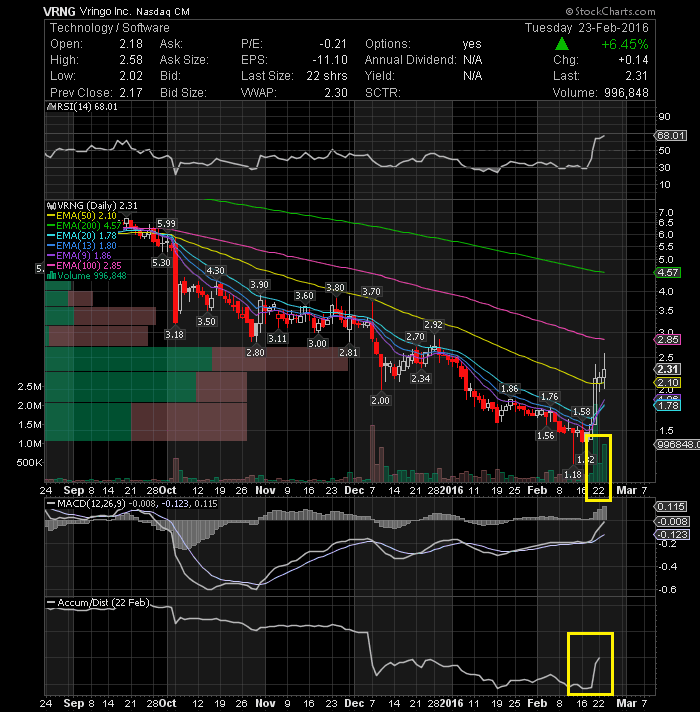This screenshot has width=700, height=712.
Task: Click the 2.00 price low label
Action: pos(380,400)
